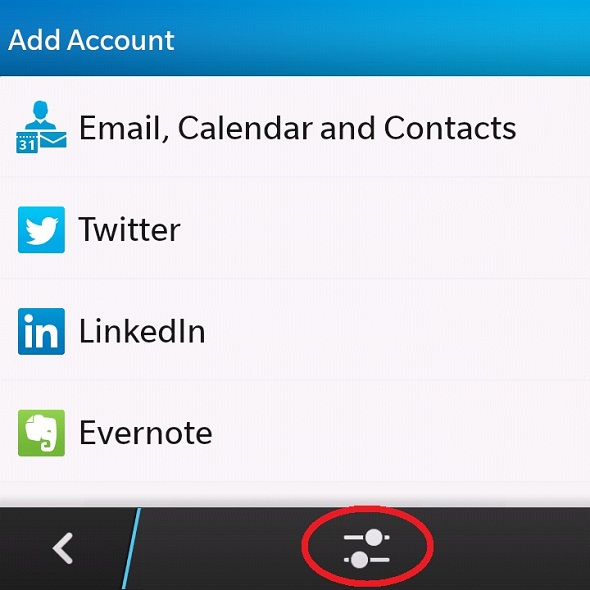Tap the Twitter bird icon
590x590 pixels.
[x=41, y=230]
